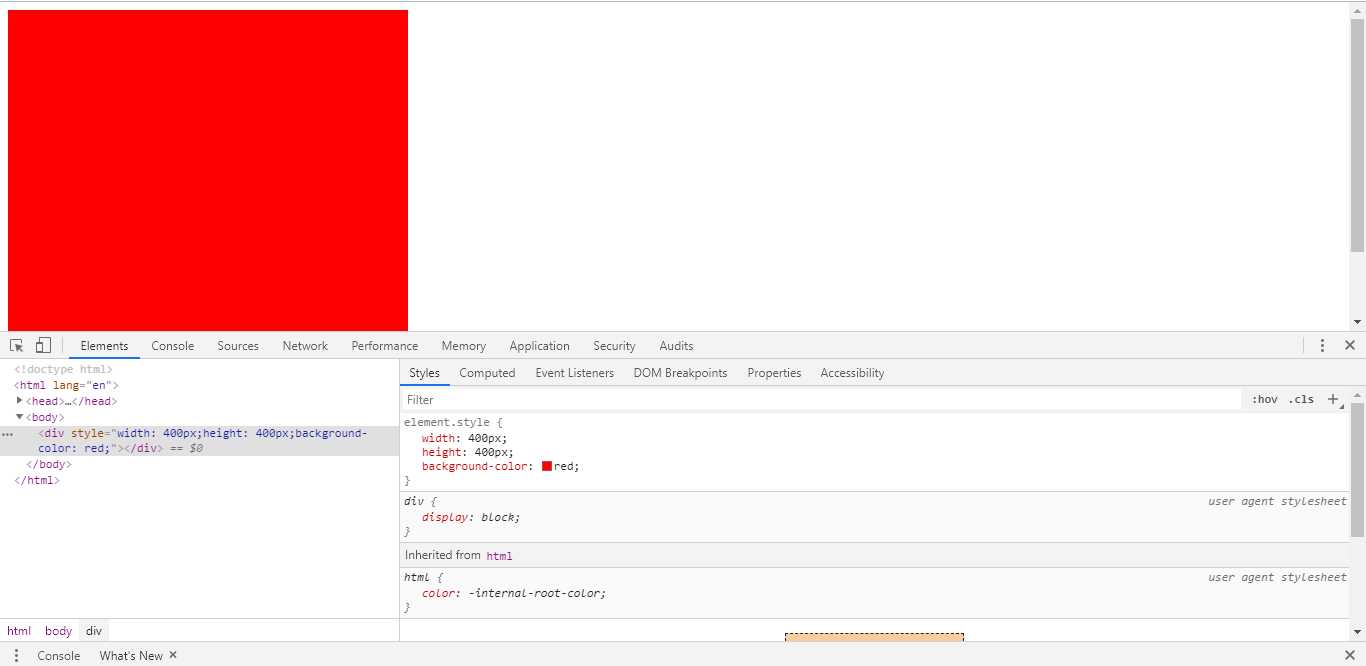This screenshot has height=666, width=1366.
Task: Close the bottom drawer panel
Action: 1348,655
